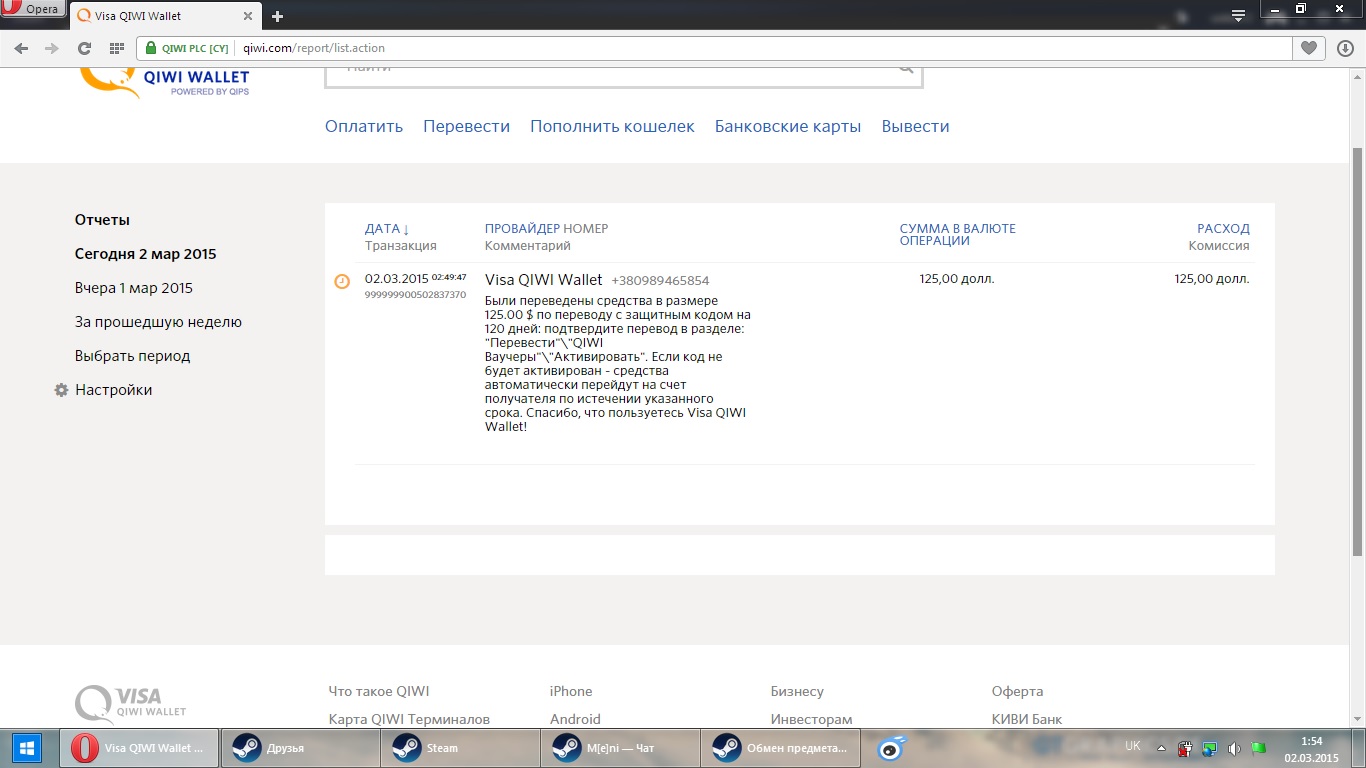Select transaction ID 999999900502837370
Image resolution: width=1366 pixels, height=768 pixels.
(x=415, y=295)
